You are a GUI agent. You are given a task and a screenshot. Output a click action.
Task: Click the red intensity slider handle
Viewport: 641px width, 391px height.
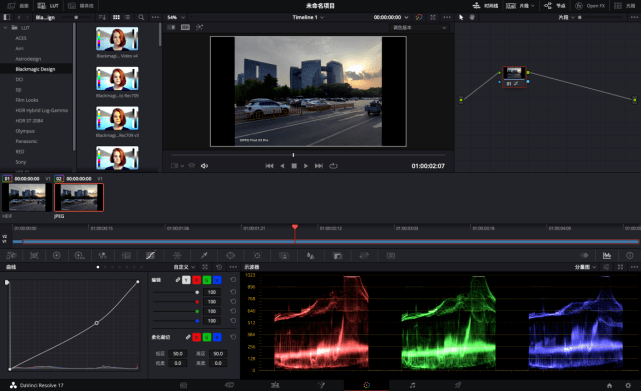197,302
